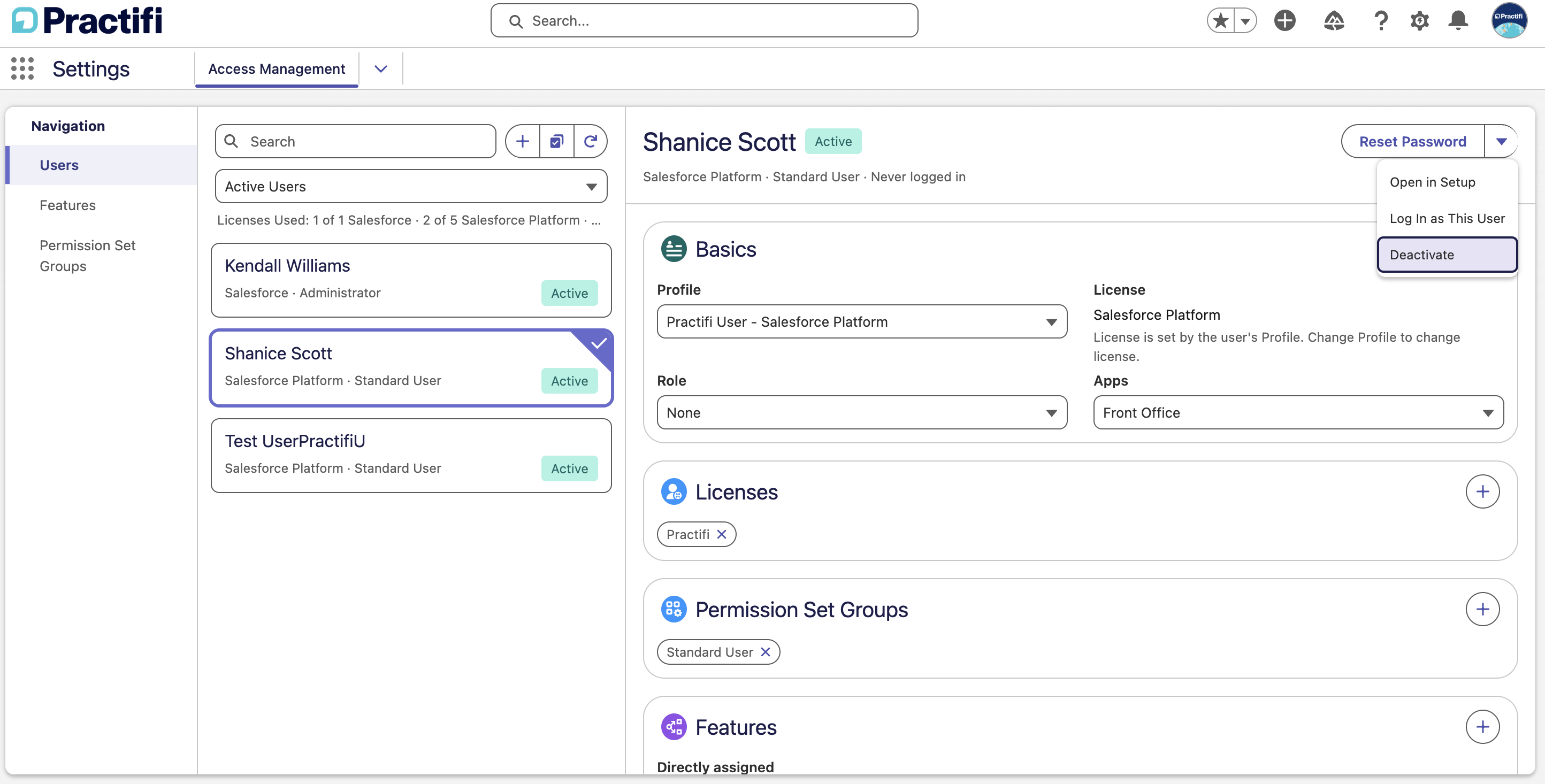Click the user list Search field
Screen dimensions: 1545x784
click(356, 142)
